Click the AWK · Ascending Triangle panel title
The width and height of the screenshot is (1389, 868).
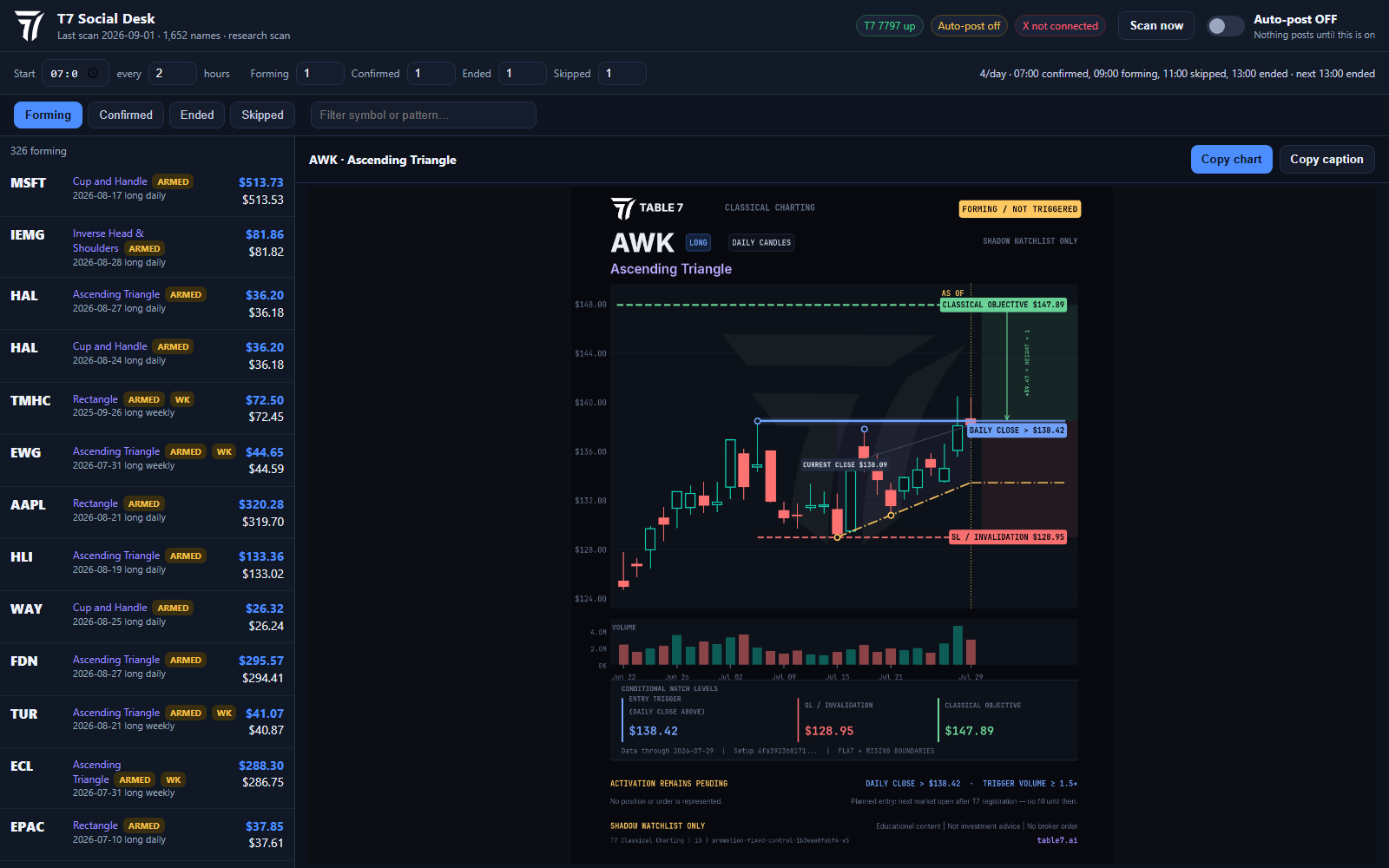[x=383, y=160]
